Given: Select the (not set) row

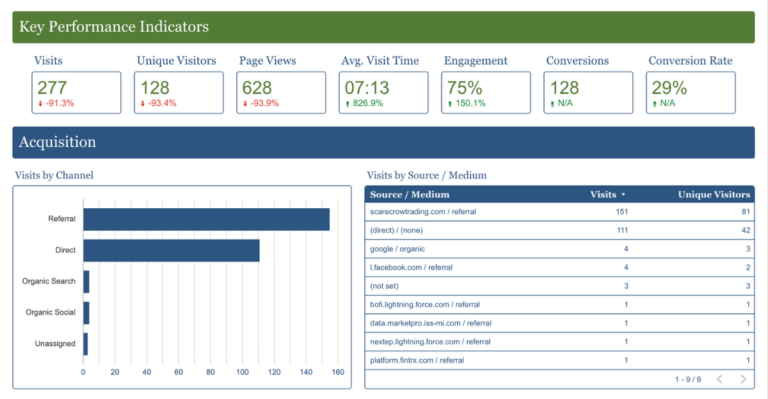Looking at the screenshot, I should (x=559, y=286).
